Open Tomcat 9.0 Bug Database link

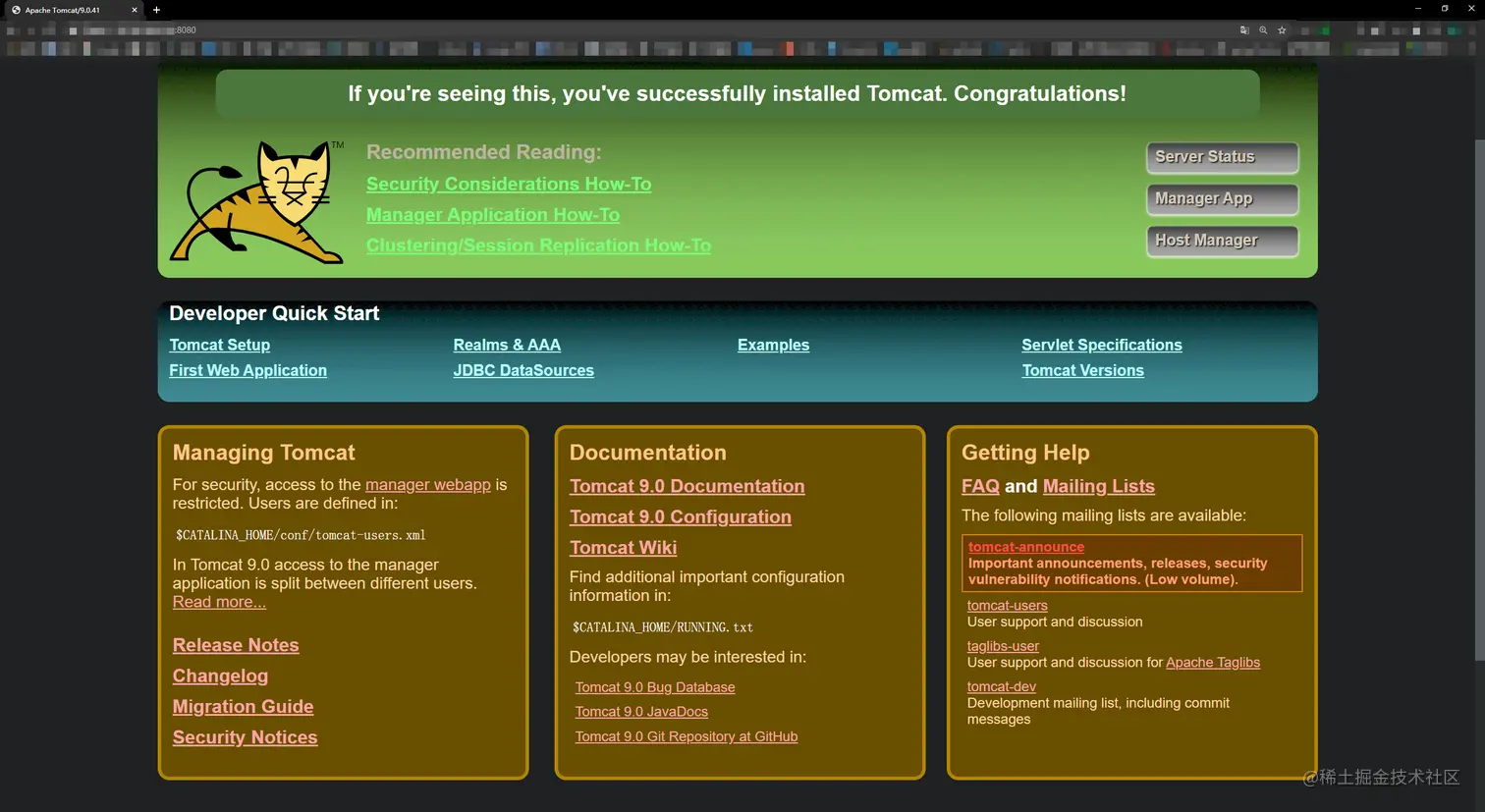pos(655,687)
